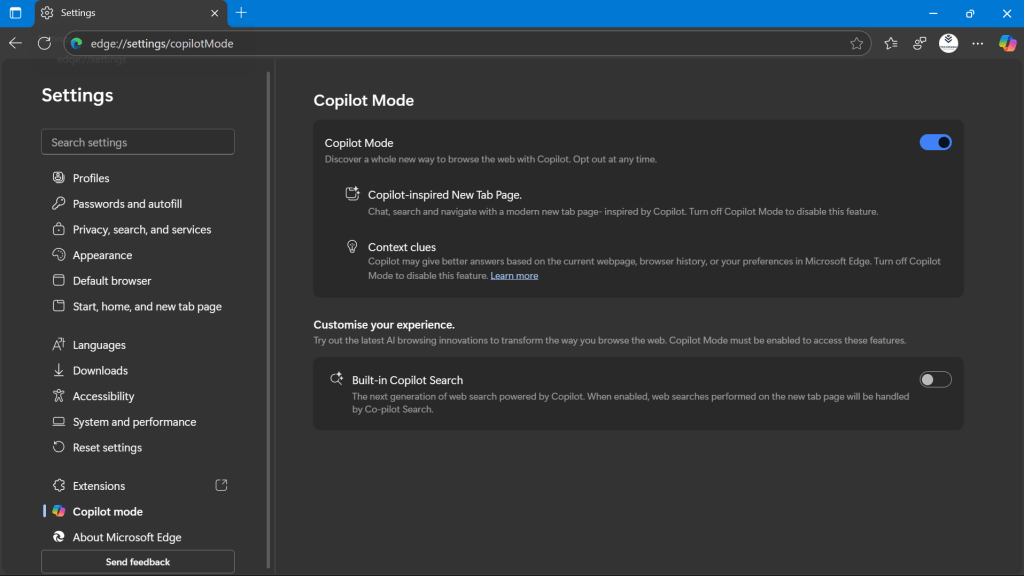The width and height of the screenshot is (1024, 576).
Task: Click the Copilot icon in browser toolbar
Action: click(1007, 43)
